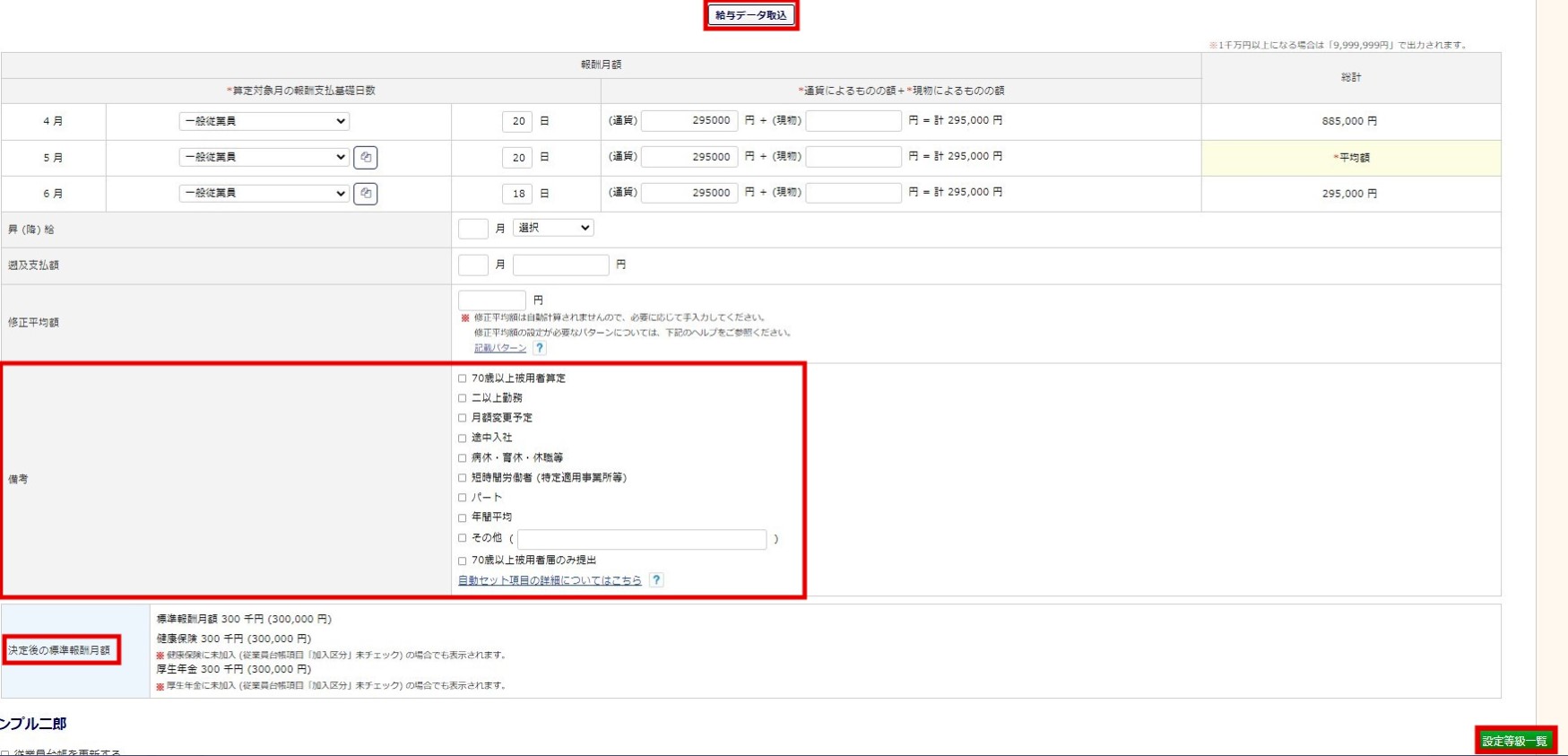The width and height of the screenshot is (1568, 756).
Task: Click 4月 通貨 amount field
Action: pyautogui.click(x=689, y=120)
